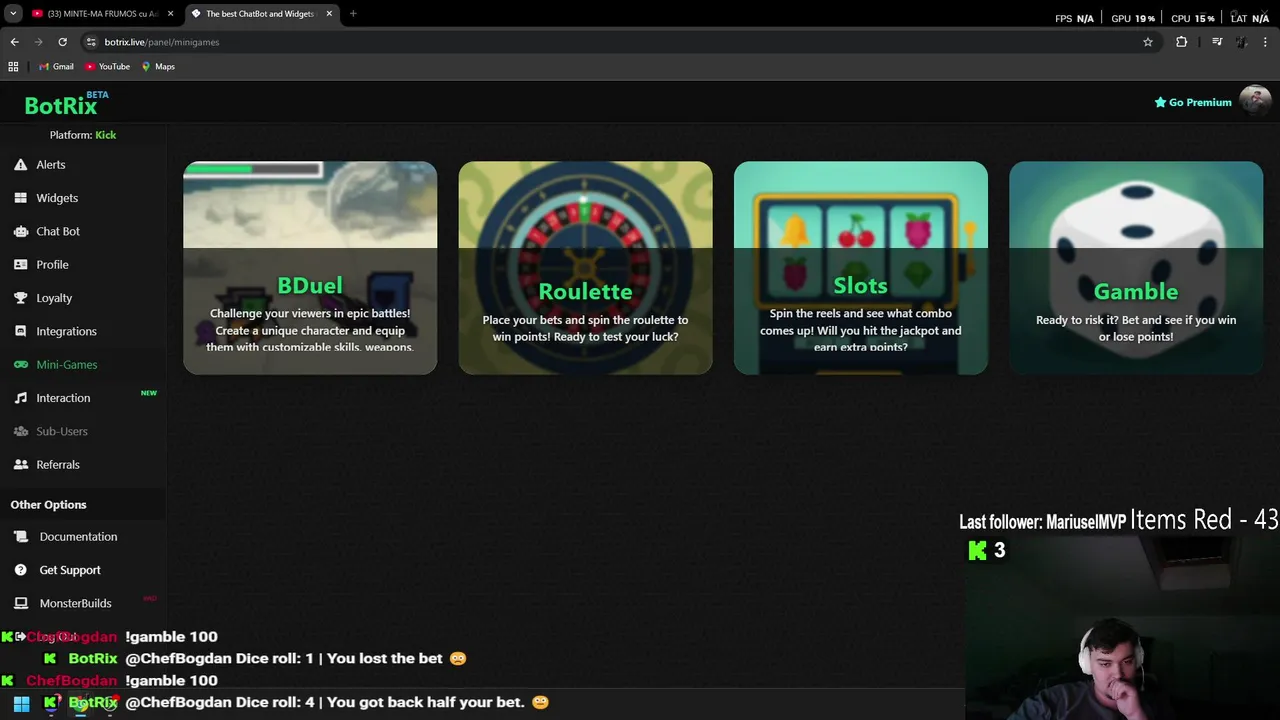Select the Mini-Games controller icon
Image resolution: width=1280 pixels, height=720 pixels.
(20, 365)
